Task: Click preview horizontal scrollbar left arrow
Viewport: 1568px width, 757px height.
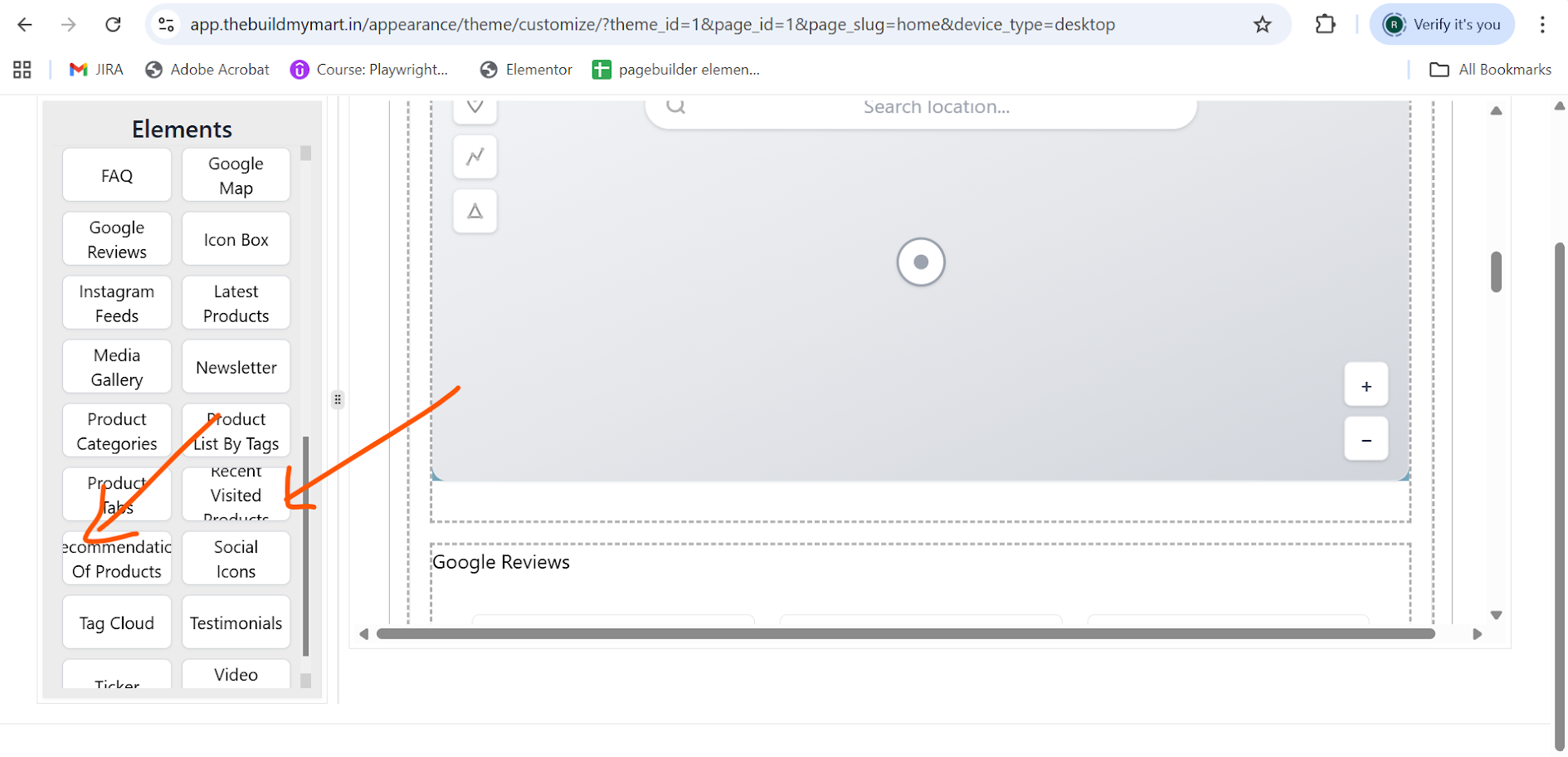Action: pyautogui.click(x=363, y=634)
